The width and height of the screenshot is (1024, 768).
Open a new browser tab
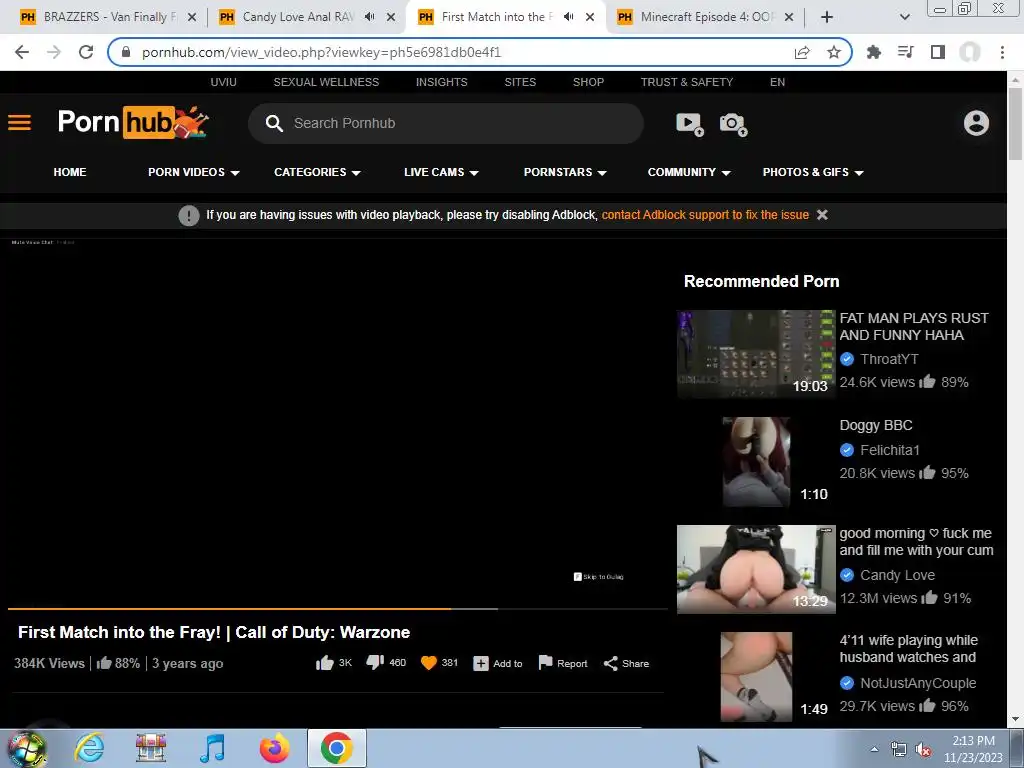point(827,17)
